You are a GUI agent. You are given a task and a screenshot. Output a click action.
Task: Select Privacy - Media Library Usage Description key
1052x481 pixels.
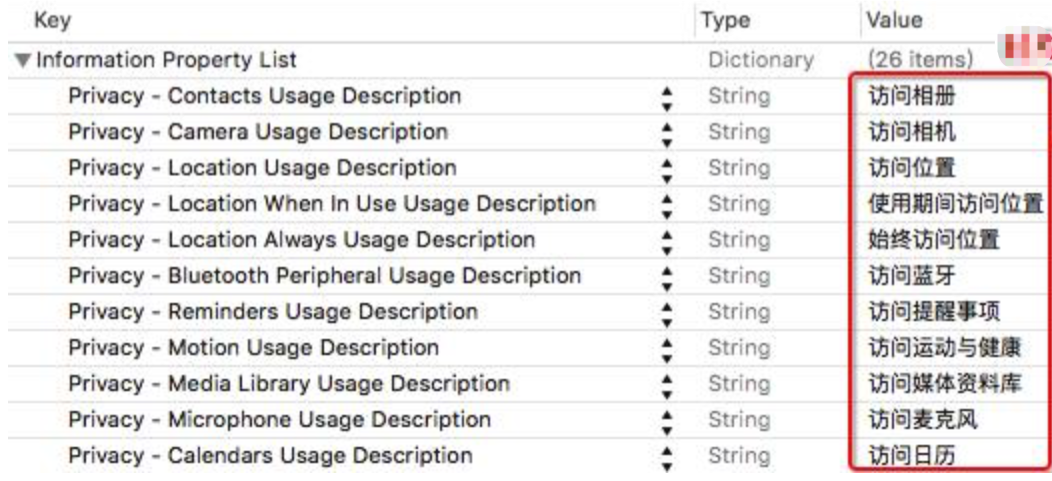coord(288,385)
